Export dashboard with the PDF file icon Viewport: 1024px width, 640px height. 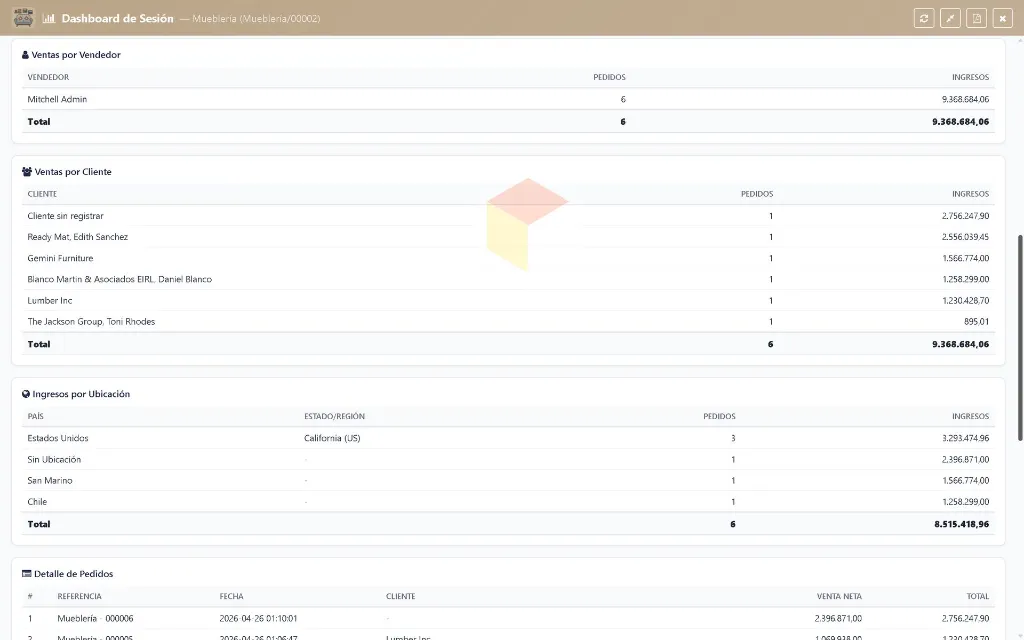pos(976,18)
